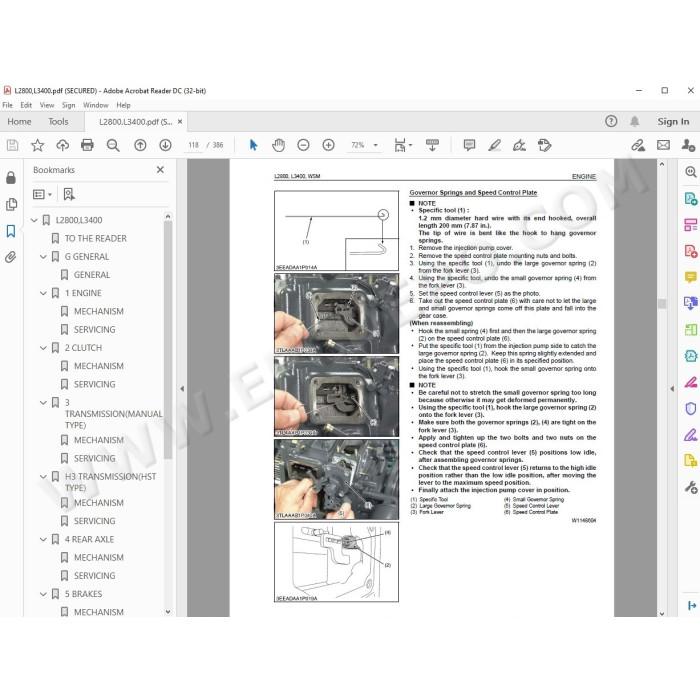
Task: Open More Tools wrench icon in right pane
Action: coord(691,488)
